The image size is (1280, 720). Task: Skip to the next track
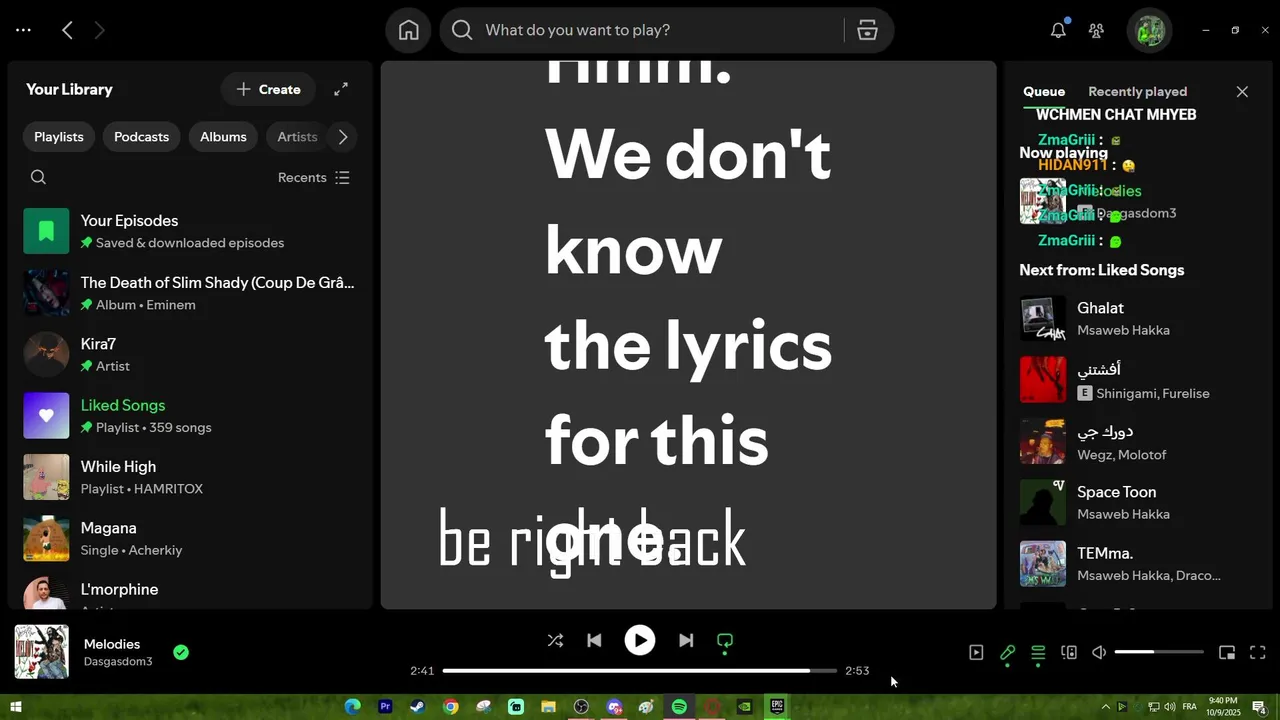[x=686, y=640]
